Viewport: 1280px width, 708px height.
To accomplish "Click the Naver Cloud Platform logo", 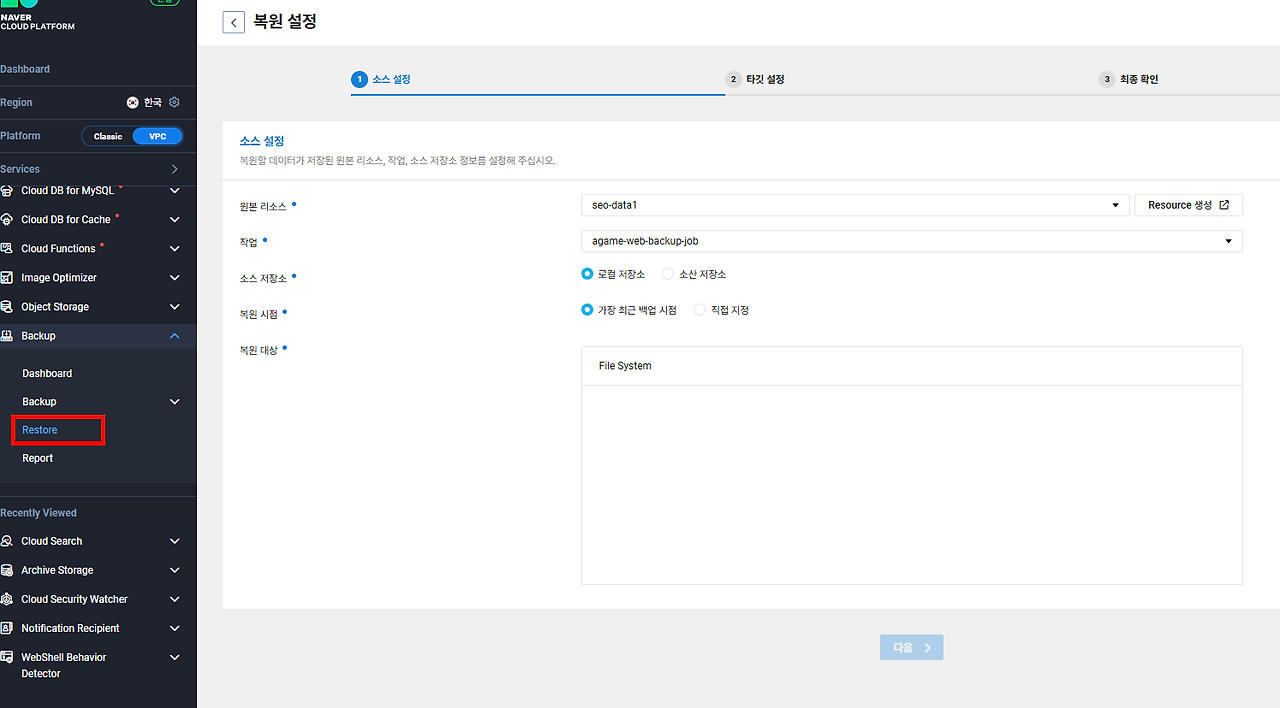I will click(x=37, y=15).
